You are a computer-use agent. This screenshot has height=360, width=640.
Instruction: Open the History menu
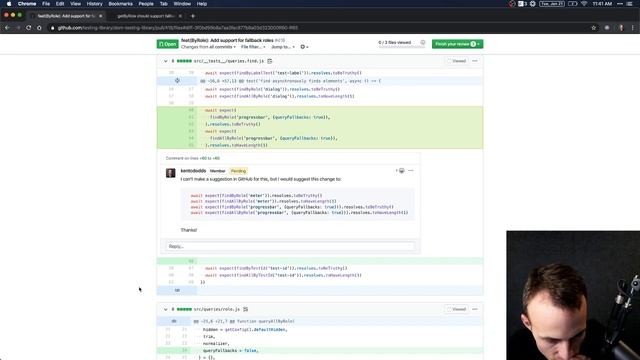(x=94, y=4)
